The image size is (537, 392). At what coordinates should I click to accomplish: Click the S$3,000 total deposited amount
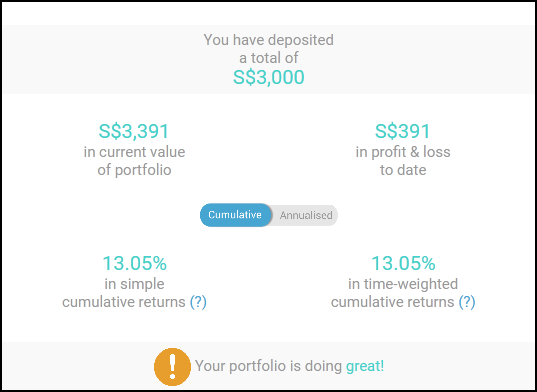pos(268,77)
